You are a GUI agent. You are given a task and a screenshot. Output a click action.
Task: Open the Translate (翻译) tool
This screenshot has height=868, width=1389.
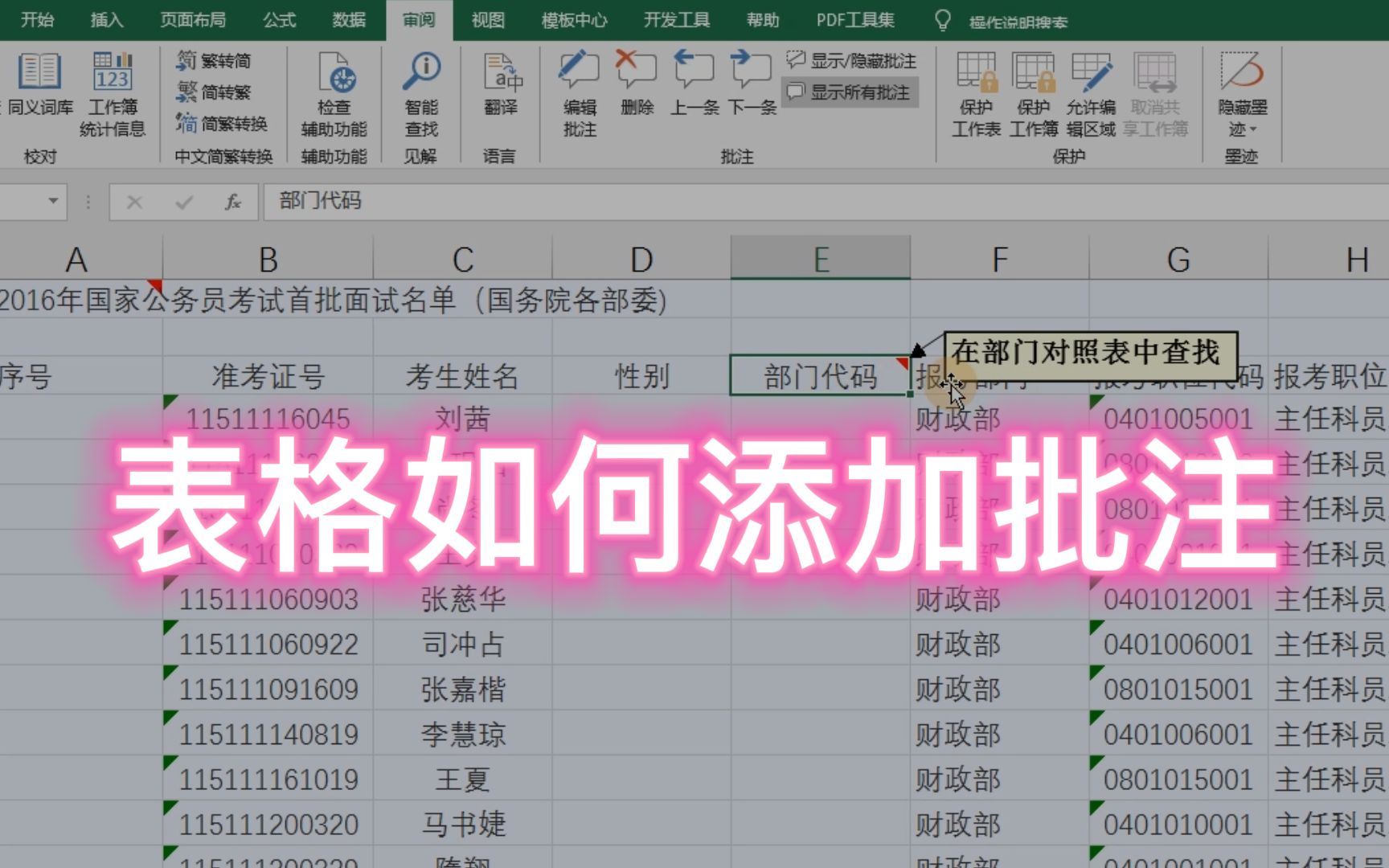click(x=501, y=84)
